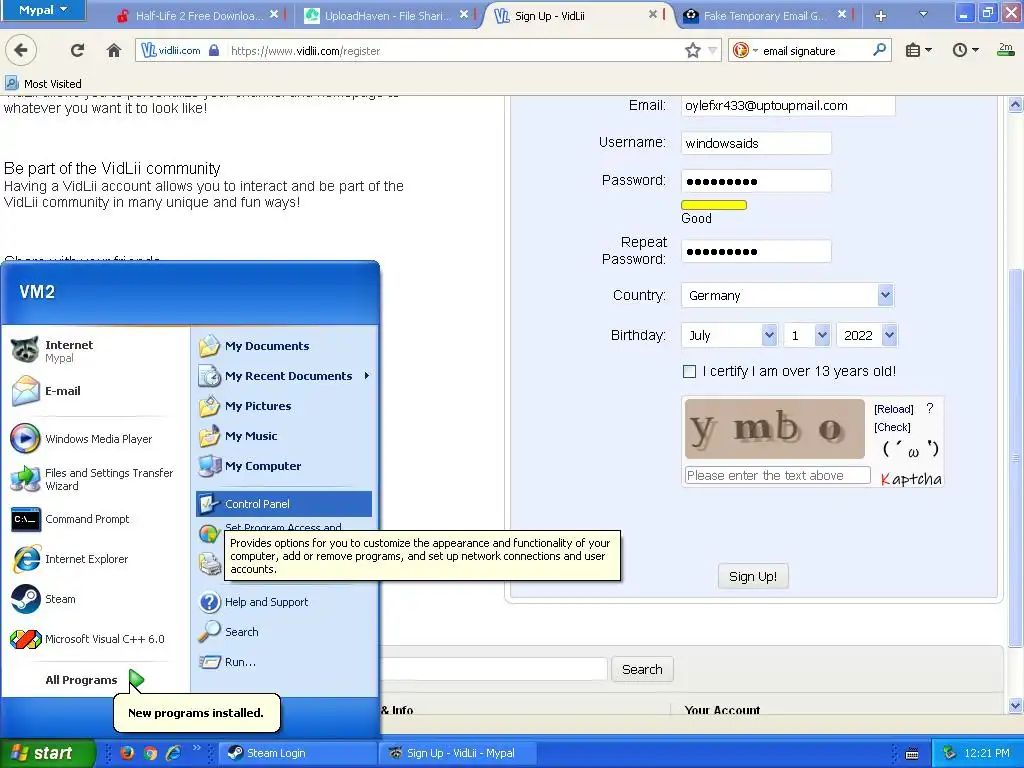Switch to the UploadHaven File Sharing tab
Viewport: 1024px width, 768px height.
click(385, 16)
